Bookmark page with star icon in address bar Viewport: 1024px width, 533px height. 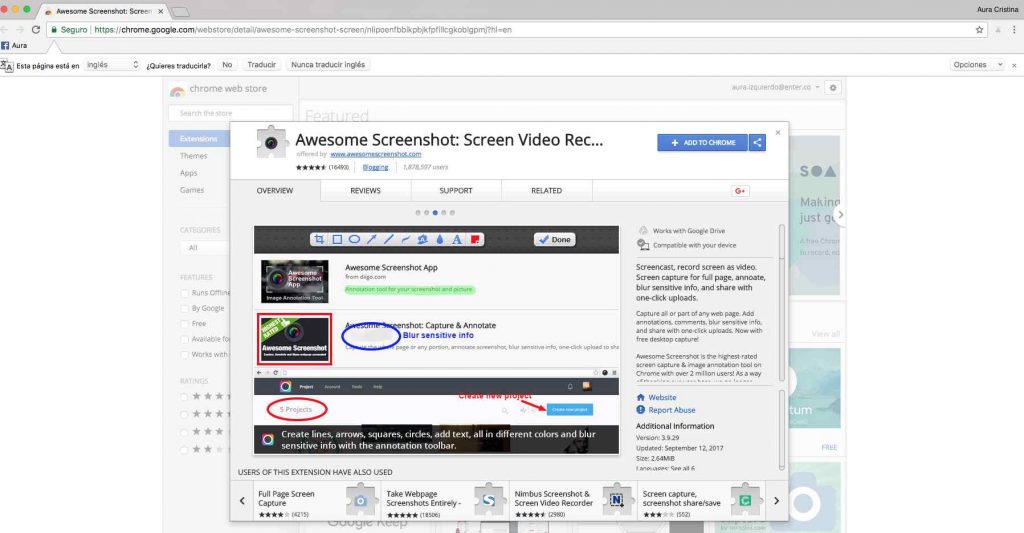click(x=979, y=29)
